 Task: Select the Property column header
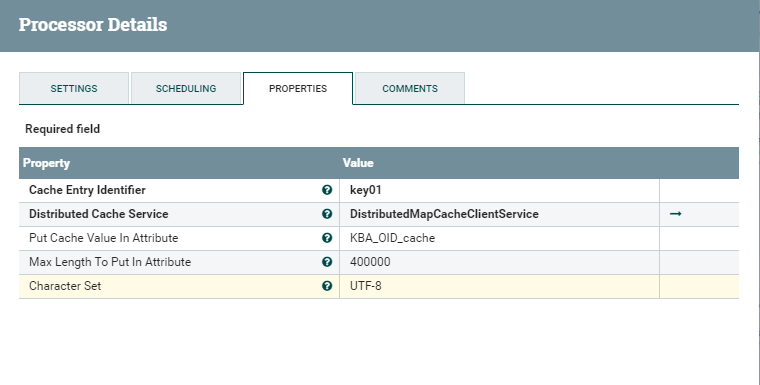(46, 163)
